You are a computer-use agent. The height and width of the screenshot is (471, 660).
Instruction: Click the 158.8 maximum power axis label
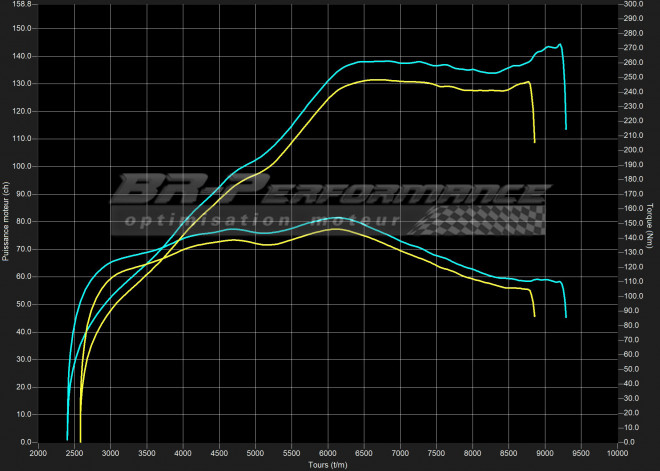(x=22, y=5)
